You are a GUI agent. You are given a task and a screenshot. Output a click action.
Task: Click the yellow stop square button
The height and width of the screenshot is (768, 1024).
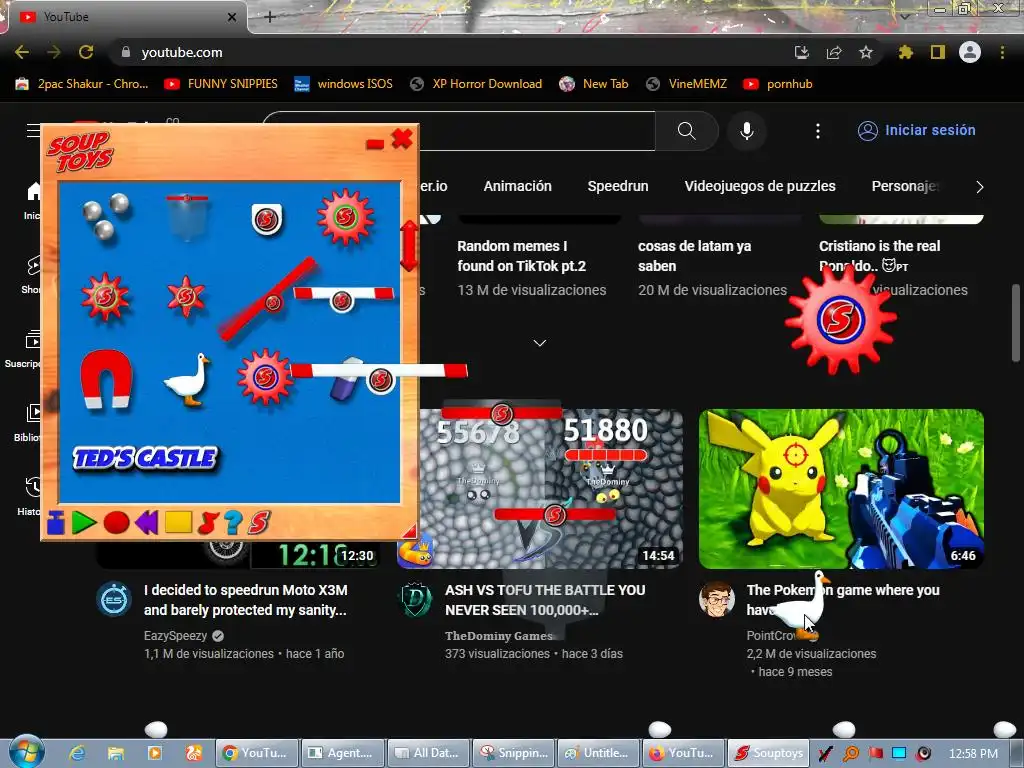click(178, 522)
